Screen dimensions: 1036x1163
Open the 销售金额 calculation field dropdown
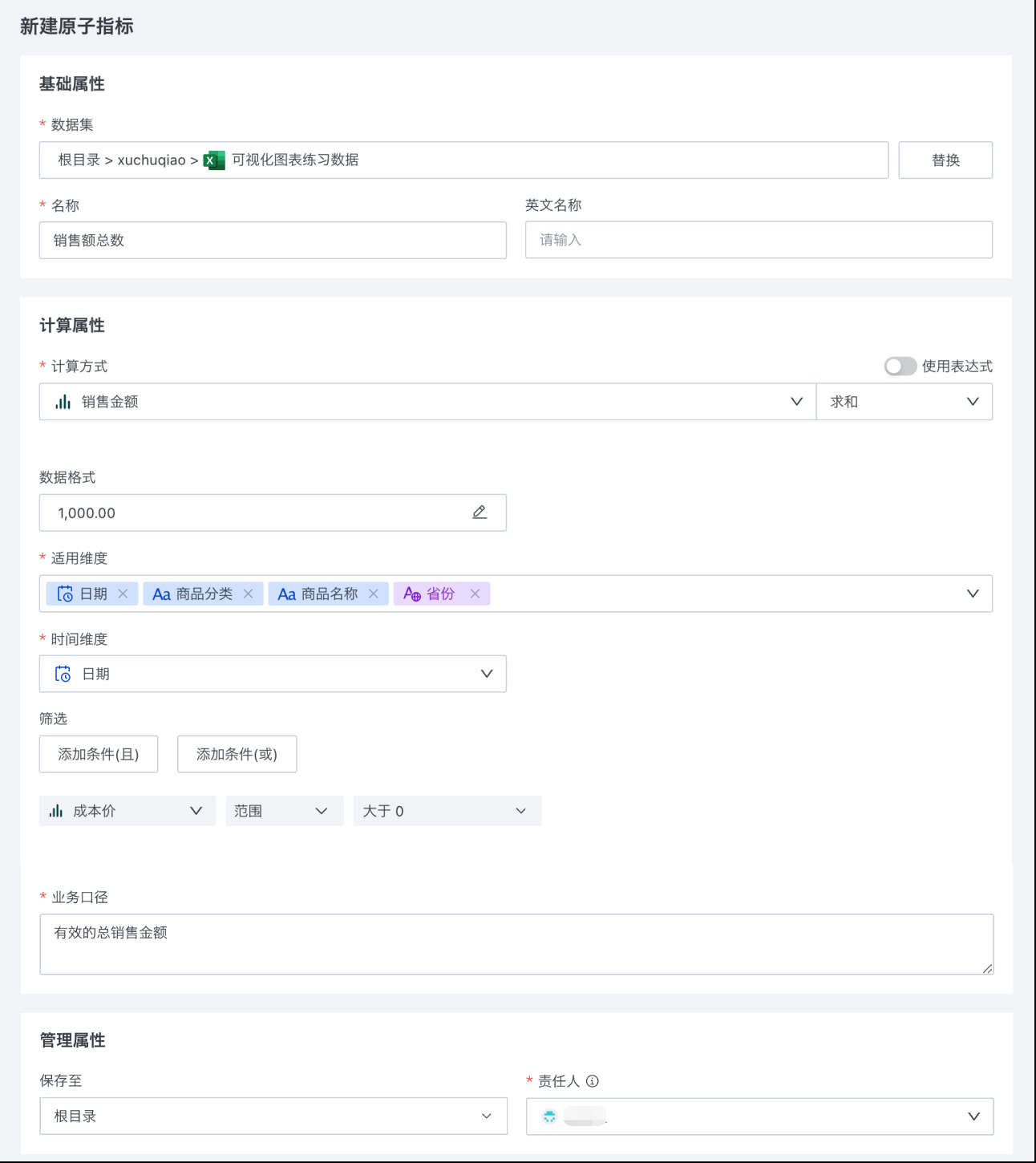[x=427, y=402]
